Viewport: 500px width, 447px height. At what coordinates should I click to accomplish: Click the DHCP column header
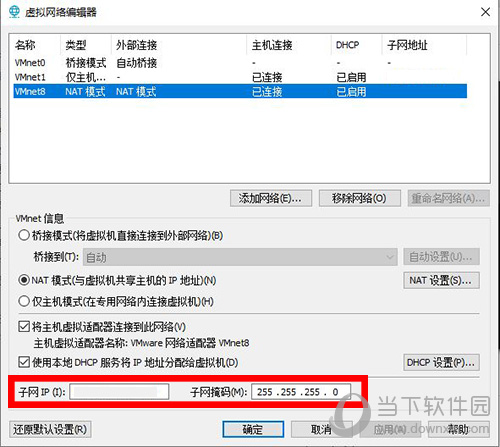357,45
